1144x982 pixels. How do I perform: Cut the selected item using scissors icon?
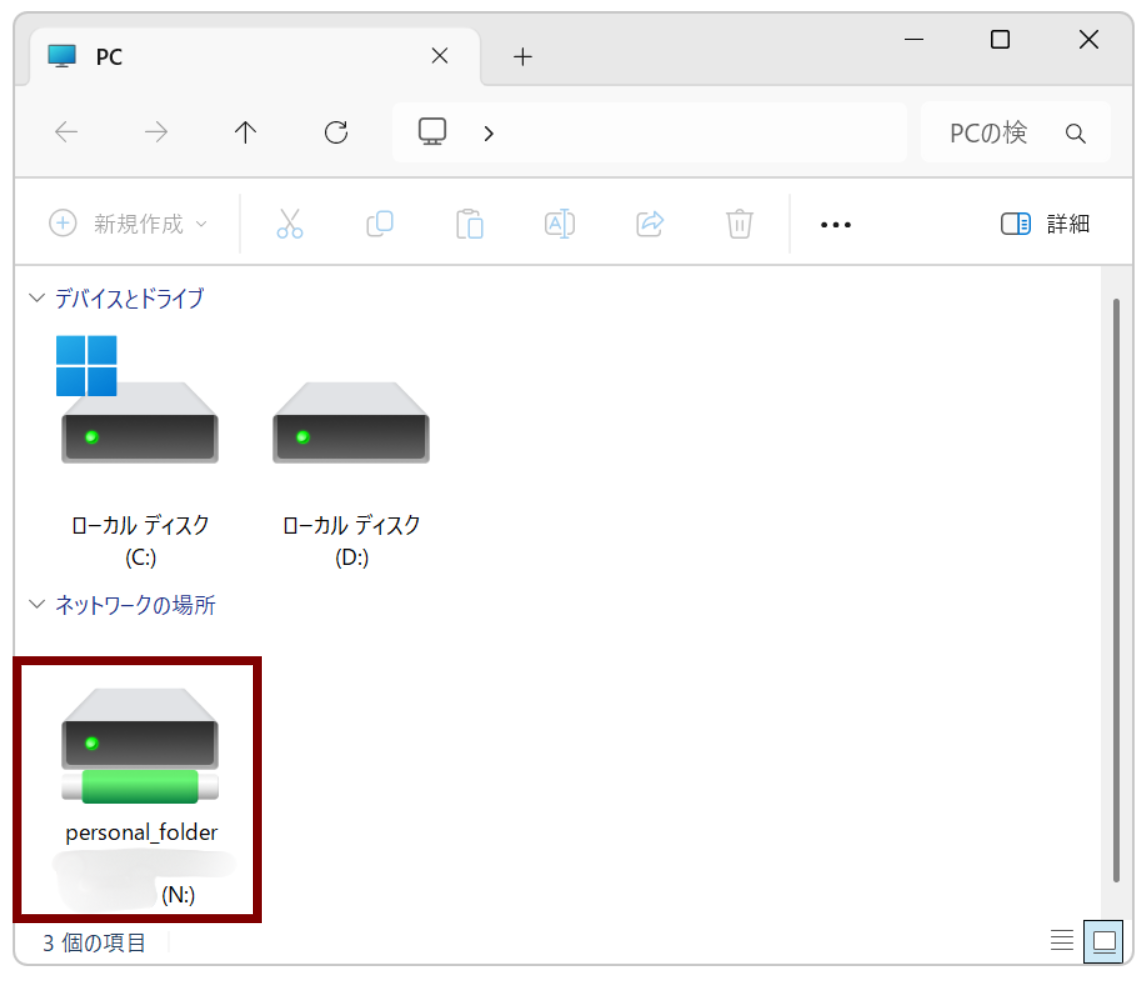pyautogui.click(x=290, y=224)
